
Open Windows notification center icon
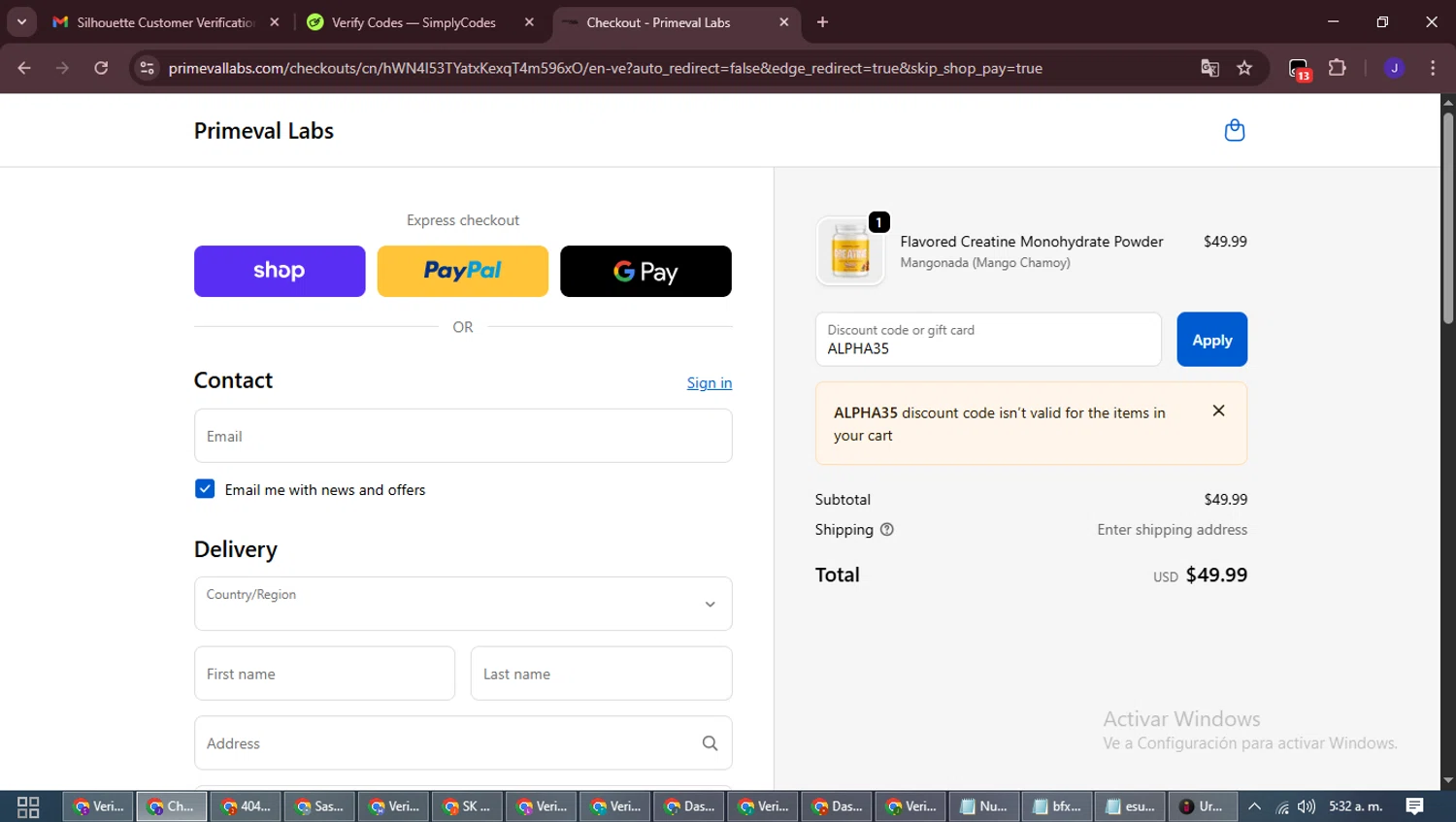point(1414,806)
